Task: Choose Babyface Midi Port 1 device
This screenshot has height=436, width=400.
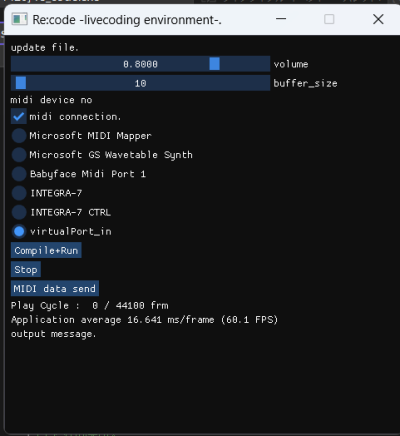Action: (19, 174)
